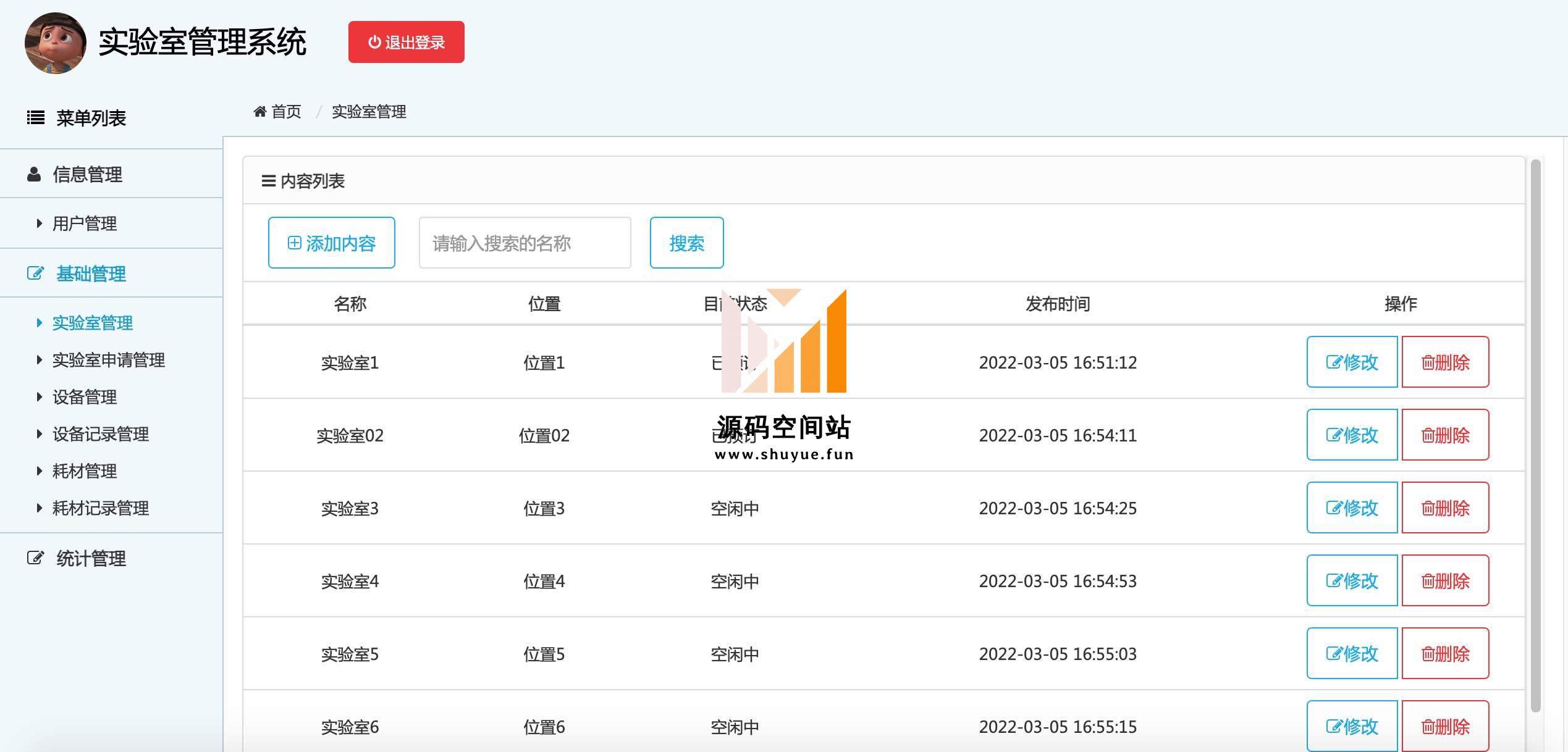The image size is (1568, 752).
Task: Click the trash icon for 实验室1
Action: click(1428, 362)
